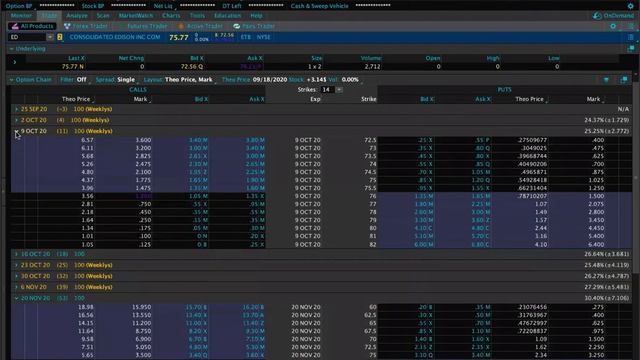Switch to the MarketWatch tab
The height and width of the screenshot is (360, 640).
click(136, 16)
